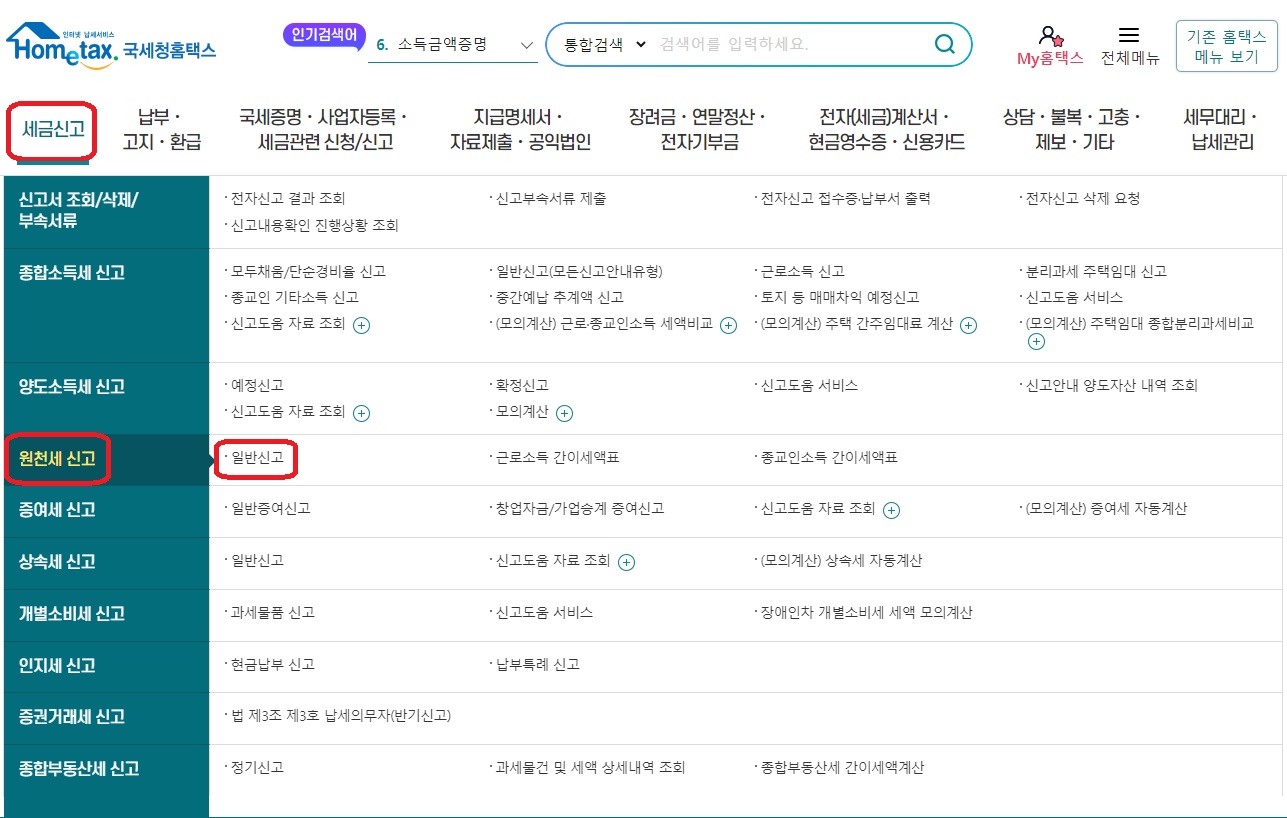This screenshot has width=1287, height=818.
Task: Open 과세물품 신고 link
Action: [273, 613]
